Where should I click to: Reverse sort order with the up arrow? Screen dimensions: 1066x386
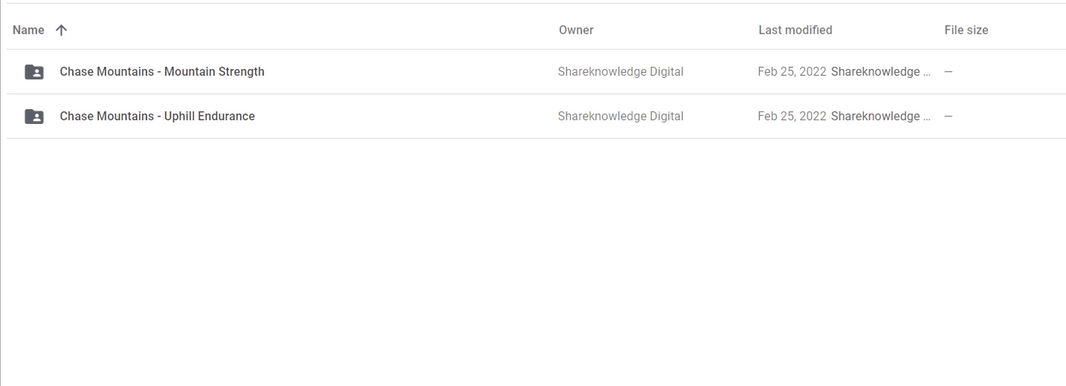coord(61,30)
